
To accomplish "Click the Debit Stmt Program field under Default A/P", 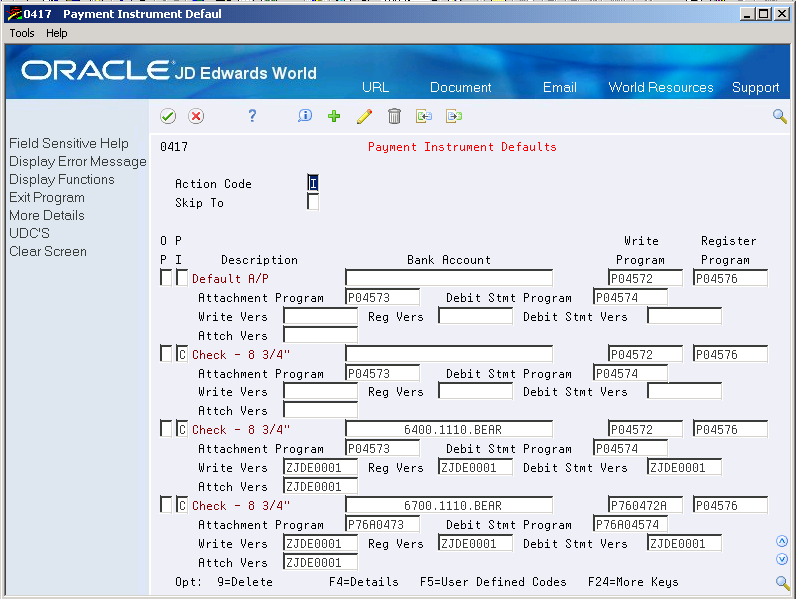I will point(630,297).
